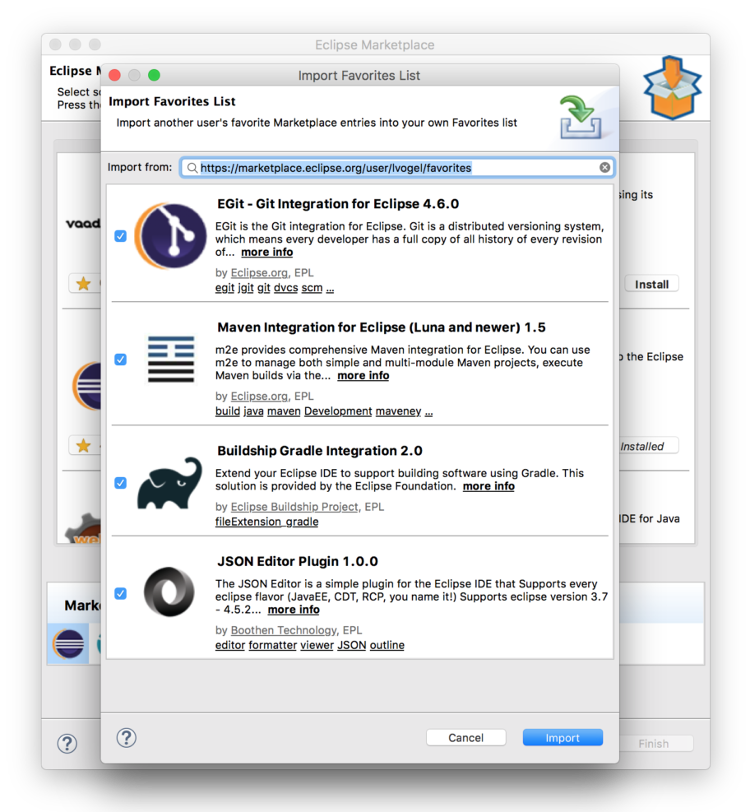Click the formatter tag link

click(272, 645)
